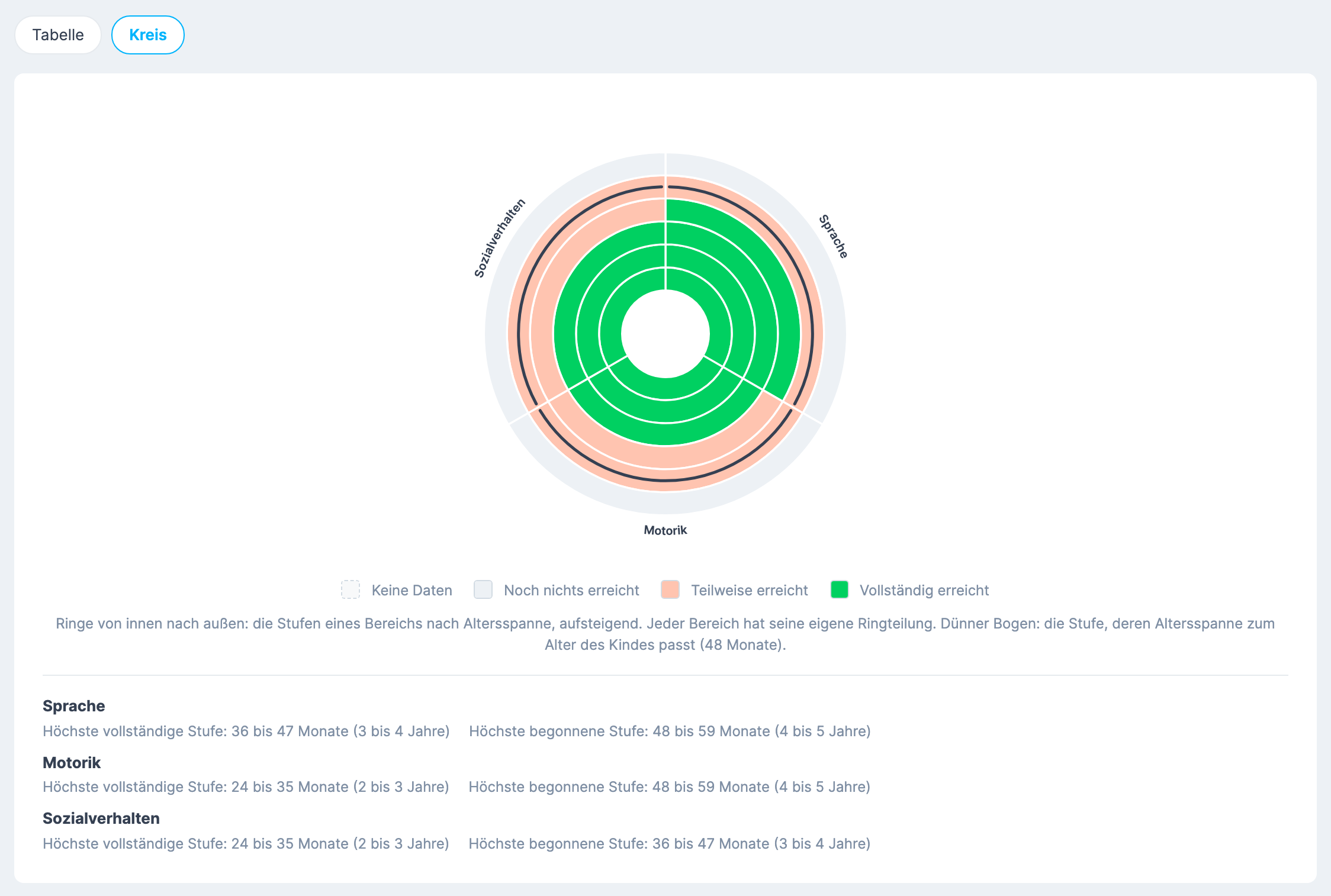Image resolution: width=1331 pixels, height=896 pixels.
Task: Switch to the Tabelle view tab
Action: [x=58, y=35]
